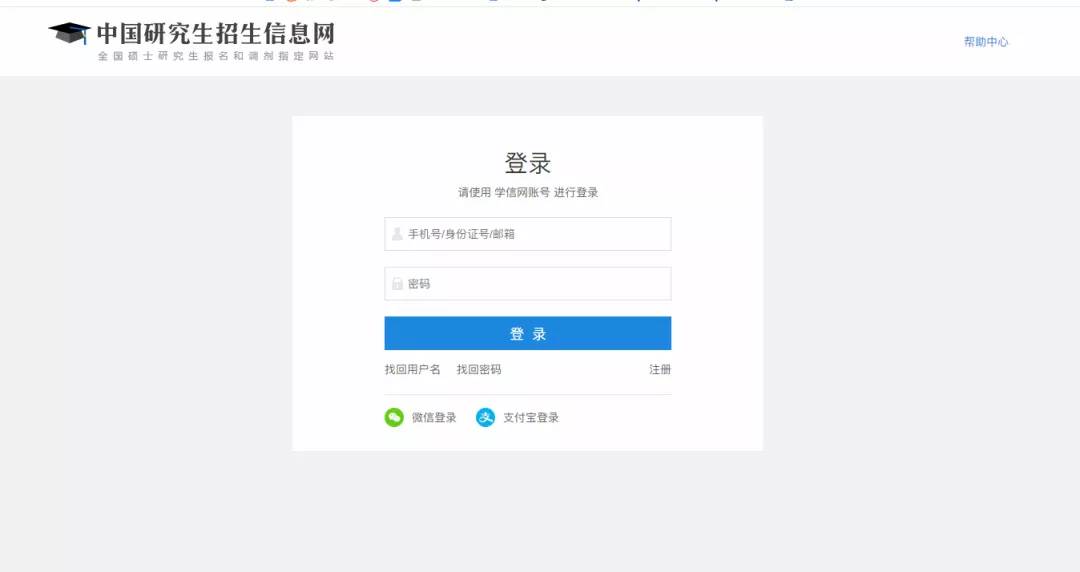Focus the 密码 password field
The height and width of the screenshot is (572, 1080).
pos(528,283)
